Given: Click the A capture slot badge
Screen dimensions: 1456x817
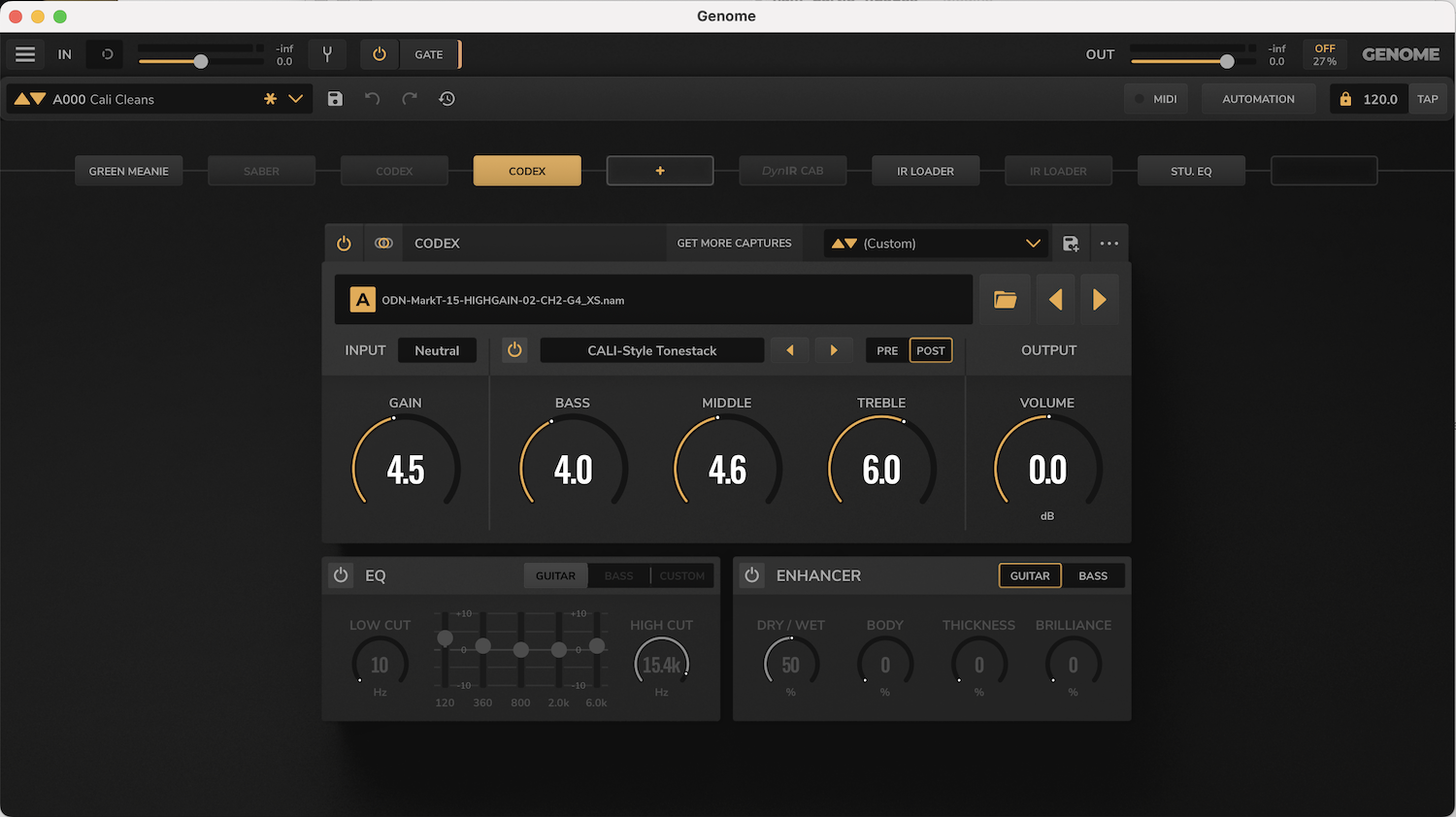Looking at the screenshot, I should tap(362, 300).
